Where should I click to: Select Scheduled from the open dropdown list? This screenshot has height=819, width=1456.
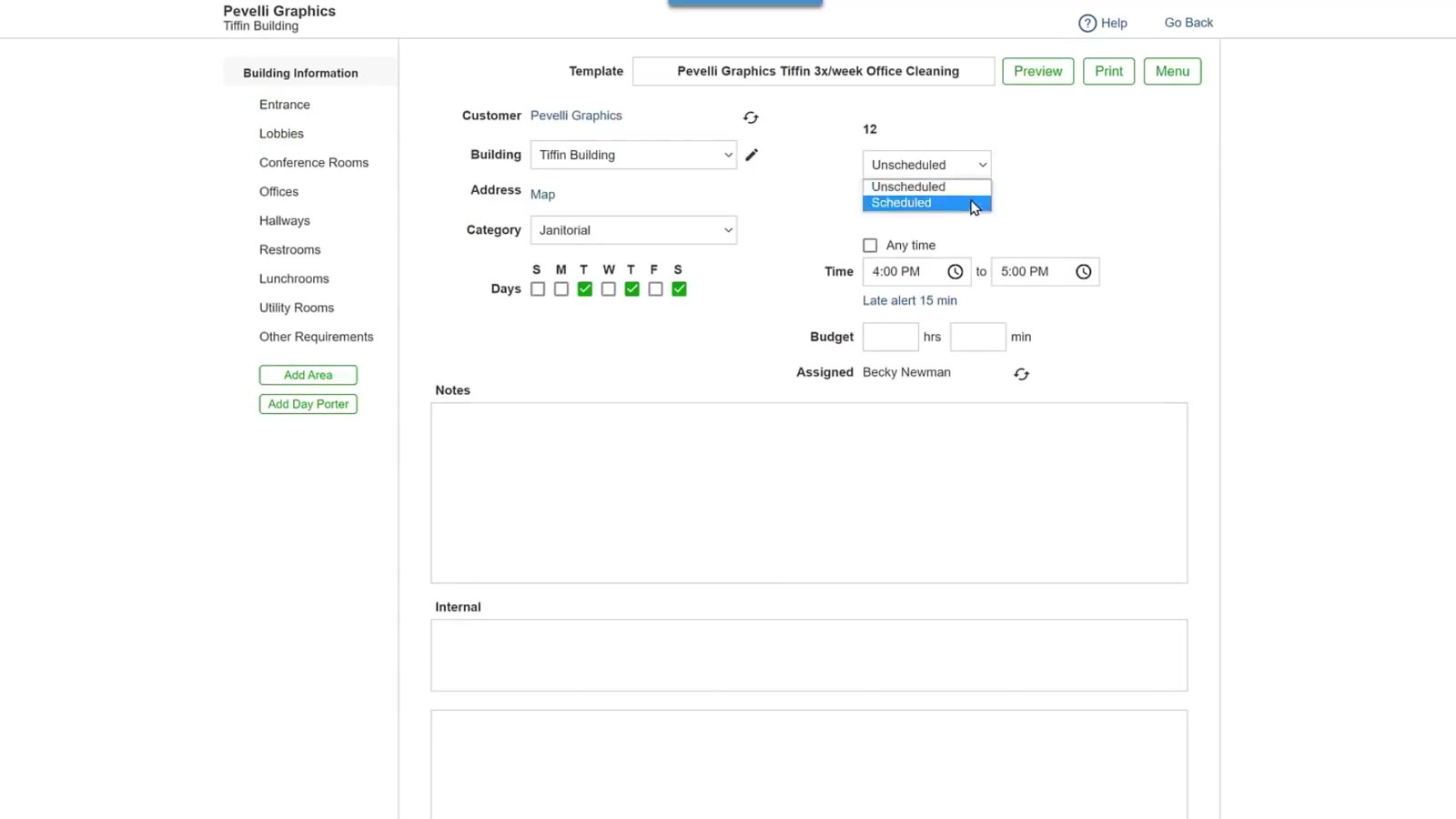pos(926,203)
